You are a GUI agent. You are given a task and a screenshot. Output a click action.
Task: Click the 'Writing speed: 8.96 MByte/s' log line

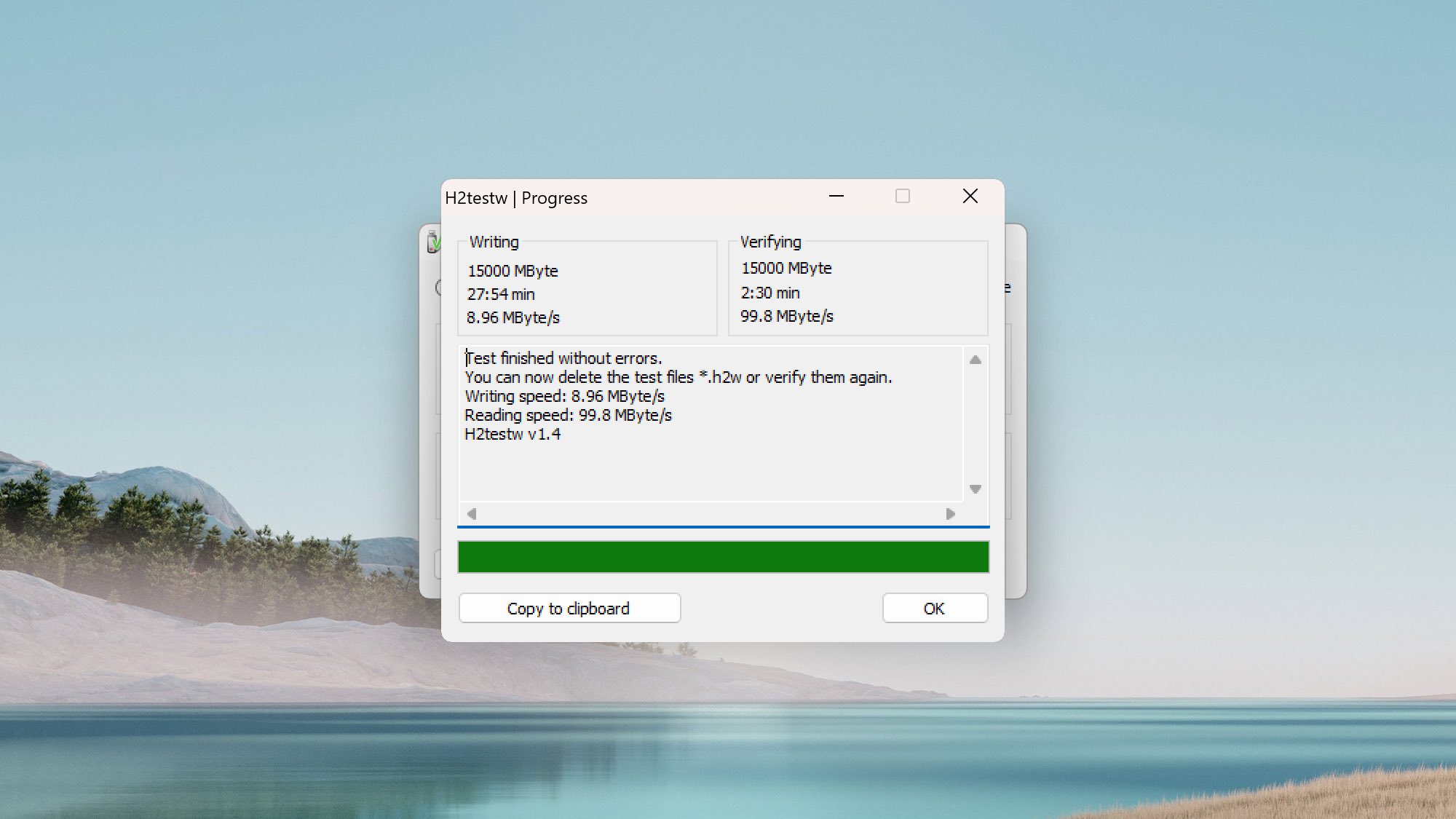tap(564, 397)
